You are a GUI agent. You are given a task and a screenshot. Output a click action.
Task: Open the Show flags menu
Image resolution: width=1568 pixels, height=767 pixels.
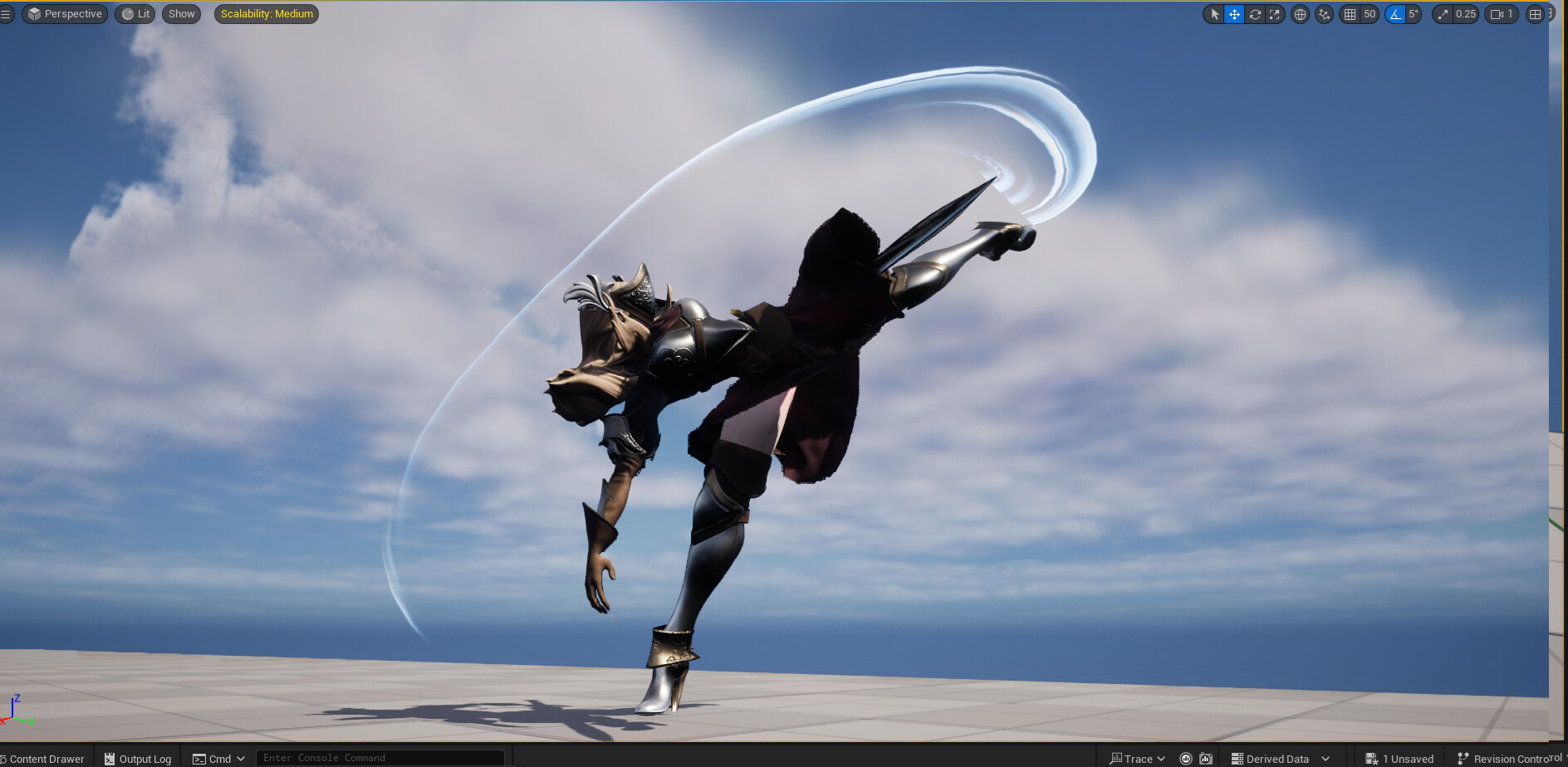pyautogui.click(x=181, y=13)
